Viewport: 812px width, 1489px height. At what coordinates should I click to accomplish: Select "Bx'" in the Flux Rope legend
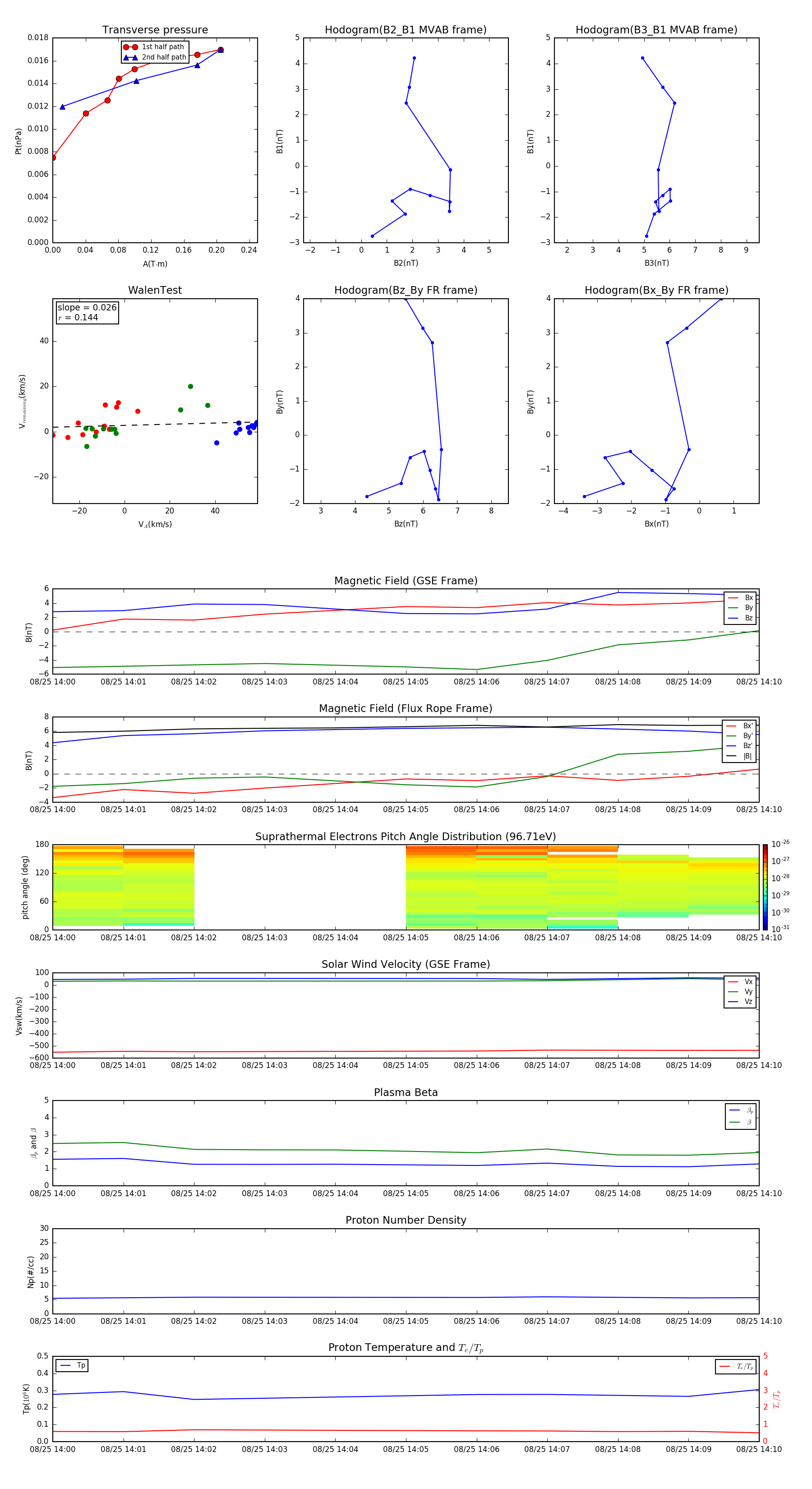pos(740,726)
